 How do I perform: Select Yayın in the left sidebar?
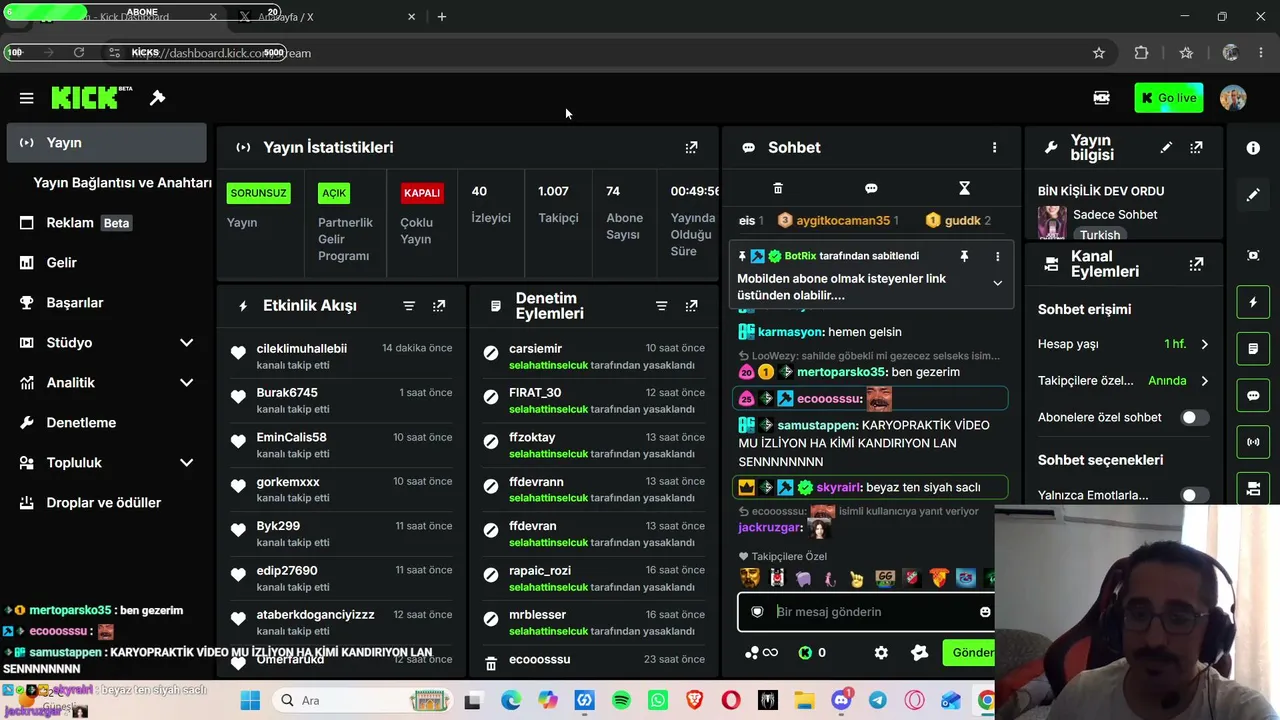[106, 143]
